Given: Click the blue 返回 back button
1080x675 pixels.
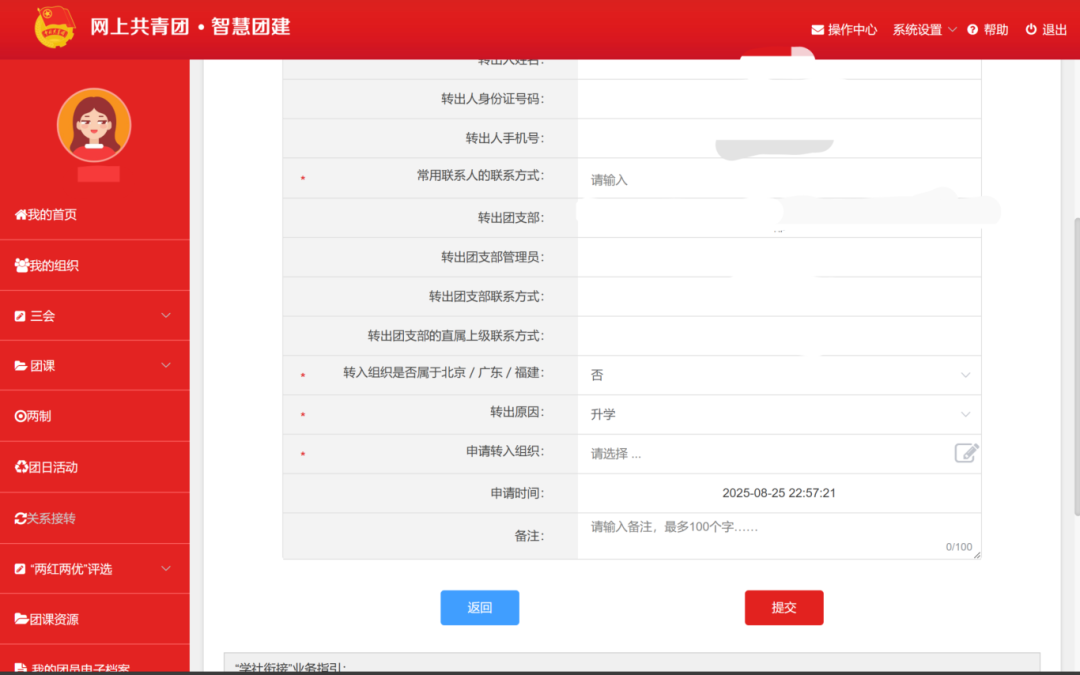Looking at the screenshot, I should click(x=479, y=607).
